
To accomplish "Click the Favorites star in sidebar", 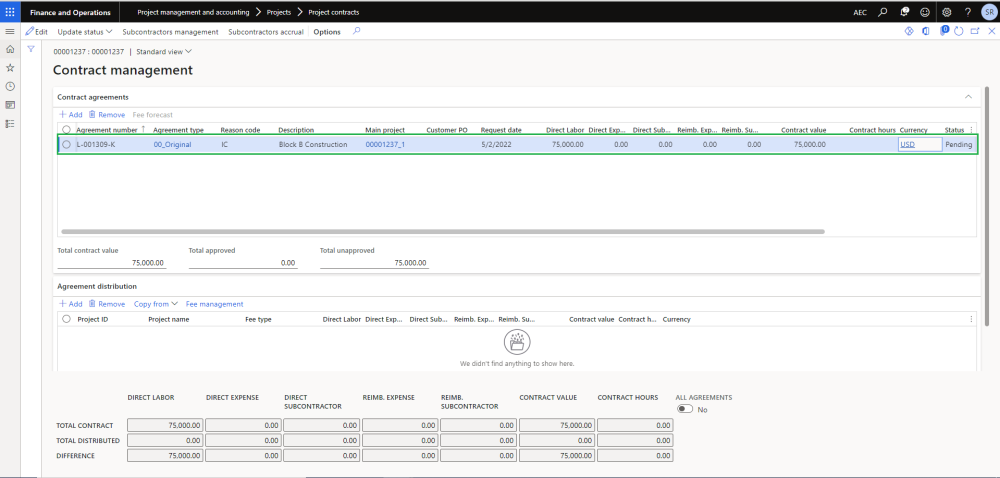I will point(10,68).
